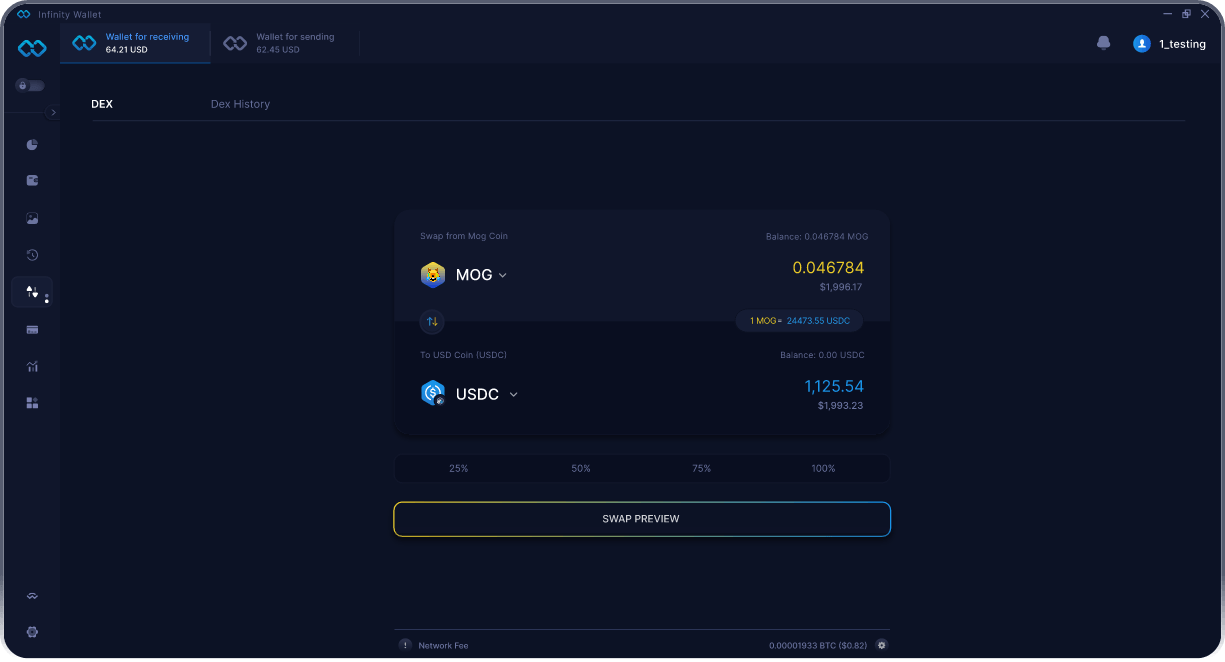Switch to the Wallet for receiving tab
The height and width of the screenshot is (662, 1225).
[136, 43]
